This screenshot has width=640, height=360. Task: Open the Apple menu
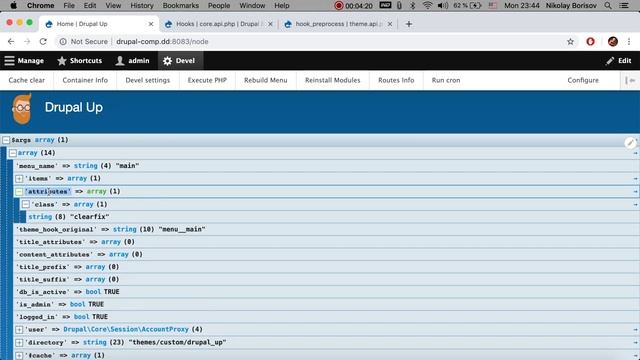pyautogui.click(x=13, y=5)
